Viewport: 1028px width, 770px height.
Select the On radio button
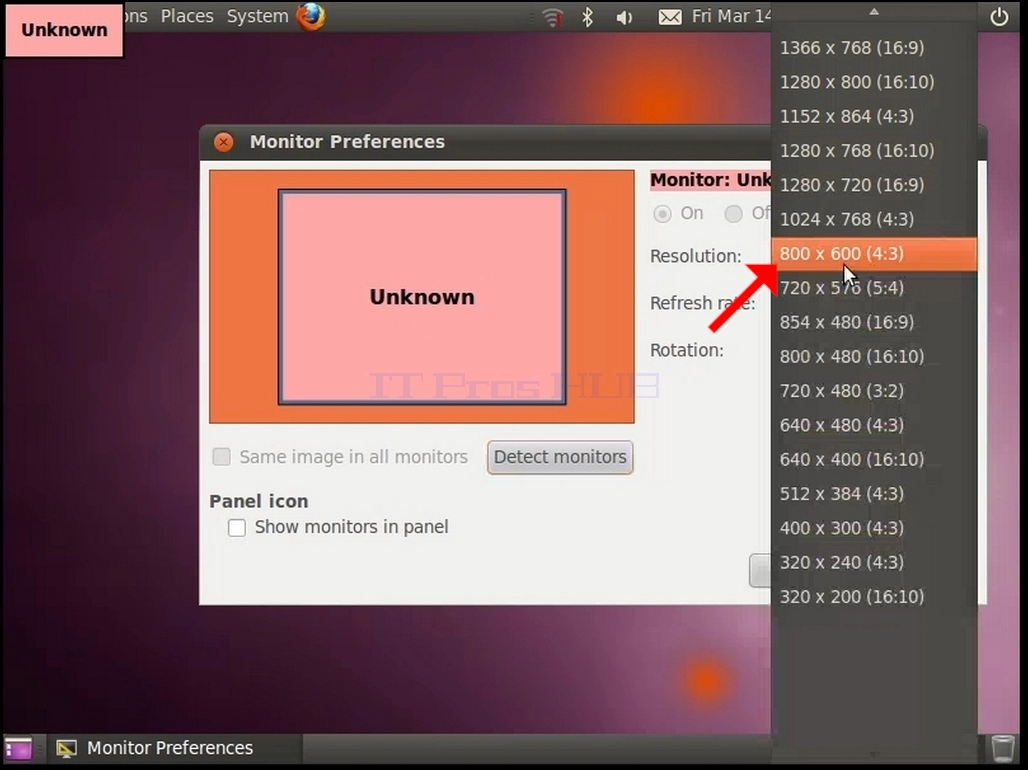(662, 214)
